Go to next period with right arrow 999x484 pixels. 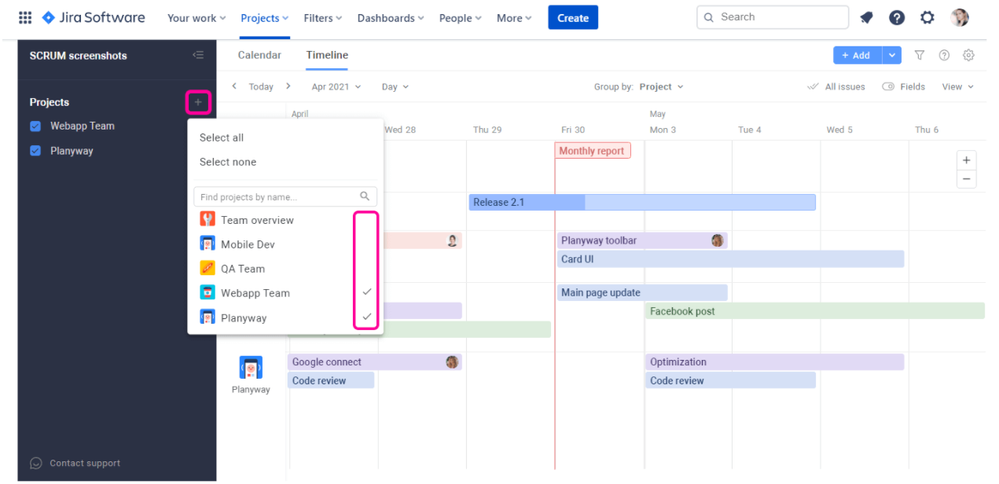(x=288, y=86)
